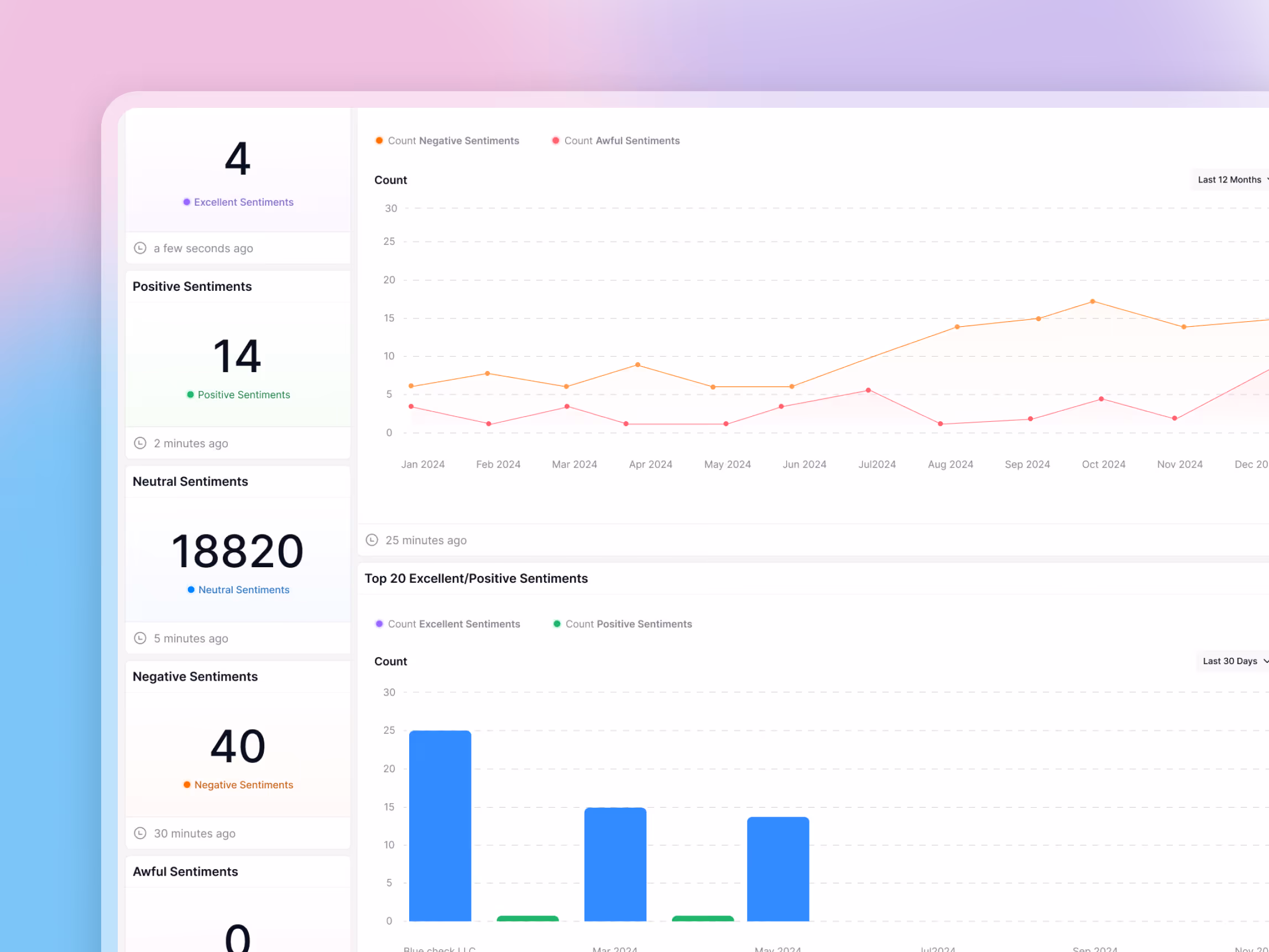Open the Last 12 Months dropdown

(1231, 180)
